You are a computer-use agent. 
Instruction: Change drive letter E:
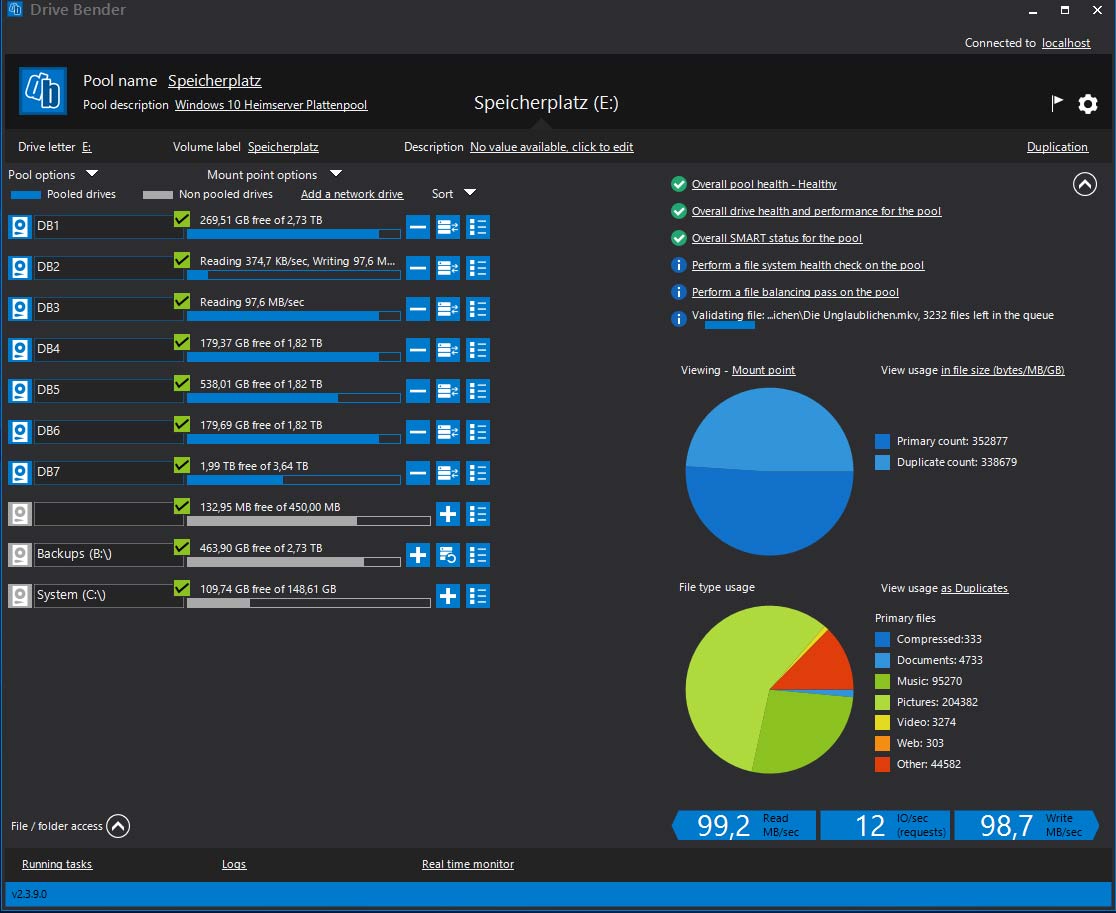pos(86,147)
